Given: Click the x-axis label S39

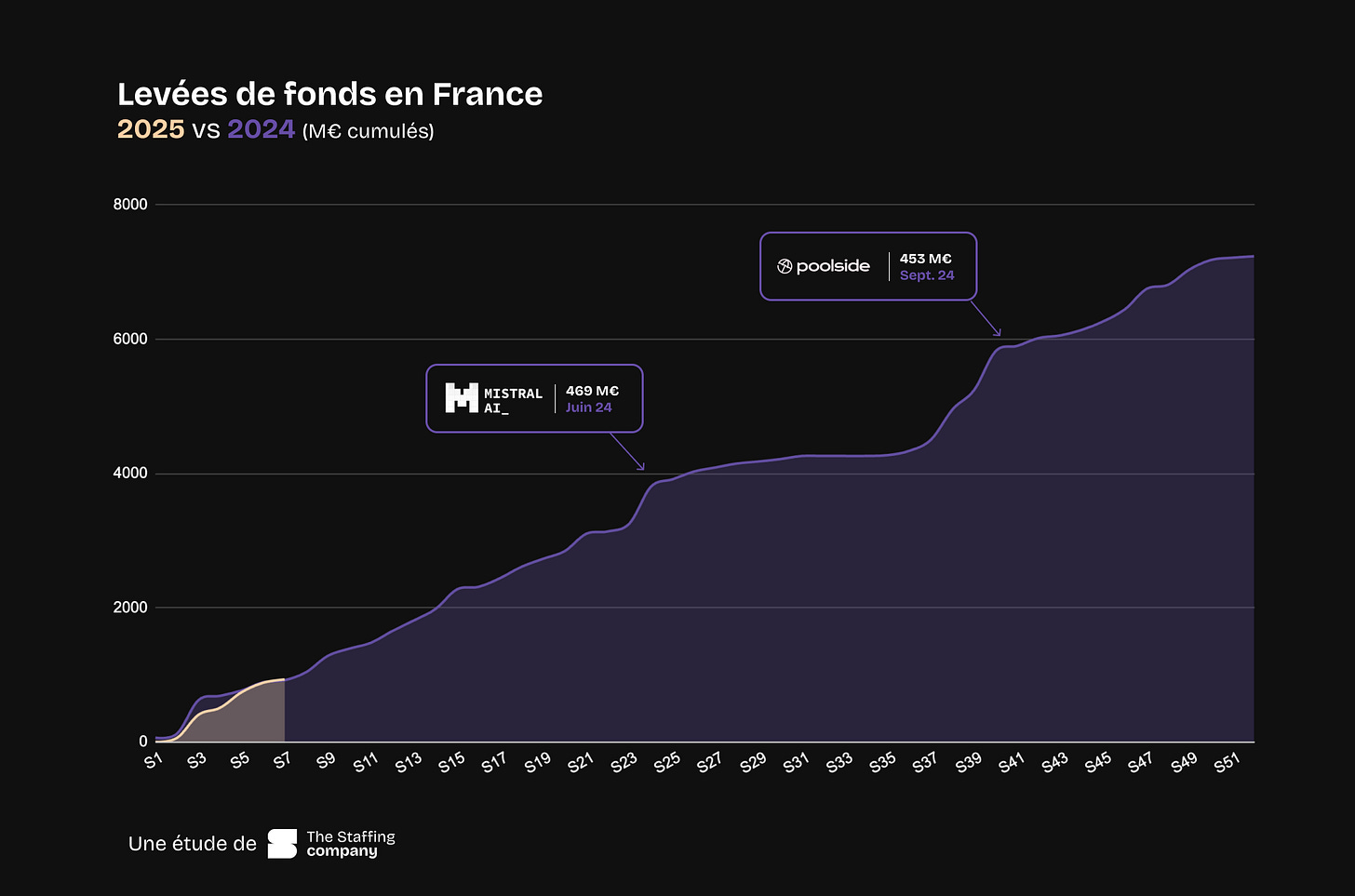Looking at the screenshot, I should [x=968, y=762].
